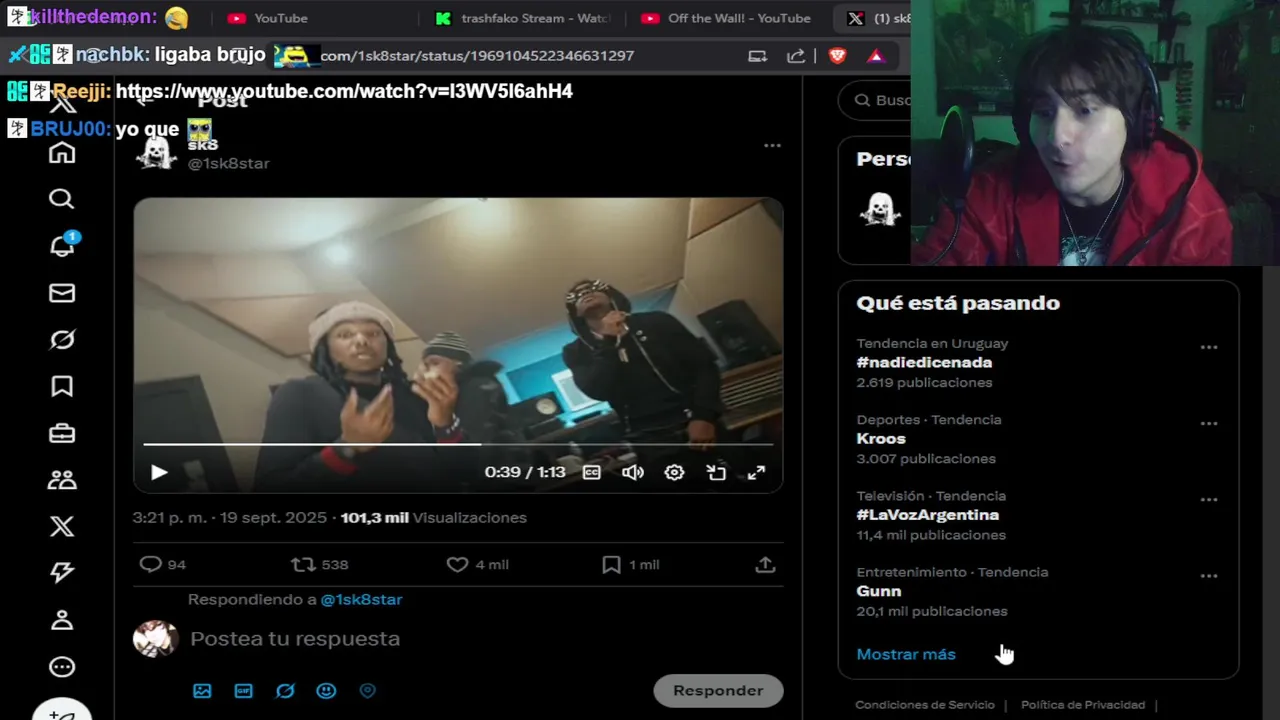Image resolution: width=1280 pixels, height=720 pixels.
Task: Open More circle icon in sidebar
Action: pos(62,667)
